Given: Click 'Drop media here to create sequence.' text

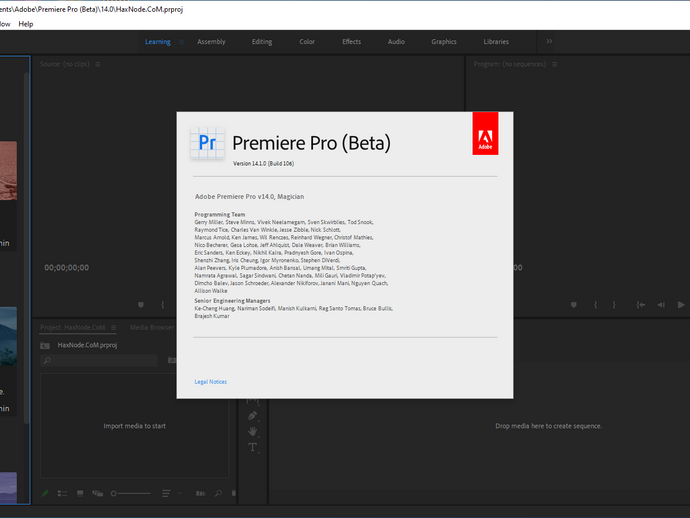Looking at the screenshot, I should (x=548, y=426).
